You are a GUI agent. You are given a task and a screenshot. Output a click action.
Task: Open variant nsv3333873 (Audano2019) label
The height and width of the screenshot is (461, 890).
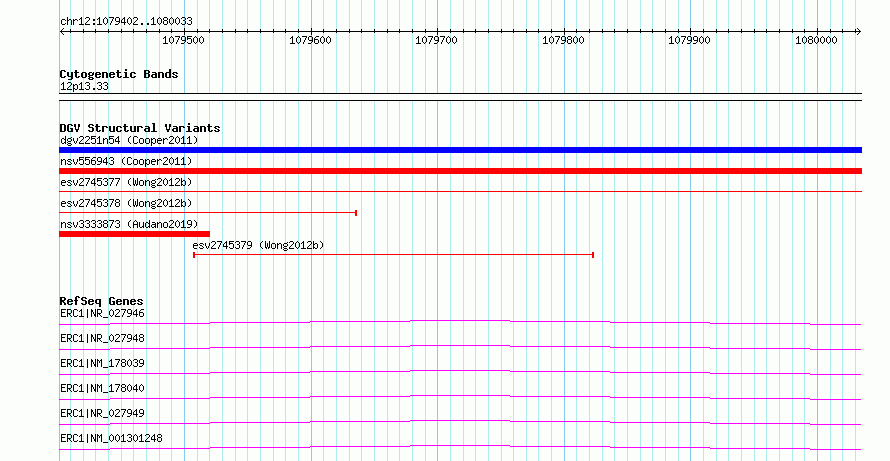[129, 224]
